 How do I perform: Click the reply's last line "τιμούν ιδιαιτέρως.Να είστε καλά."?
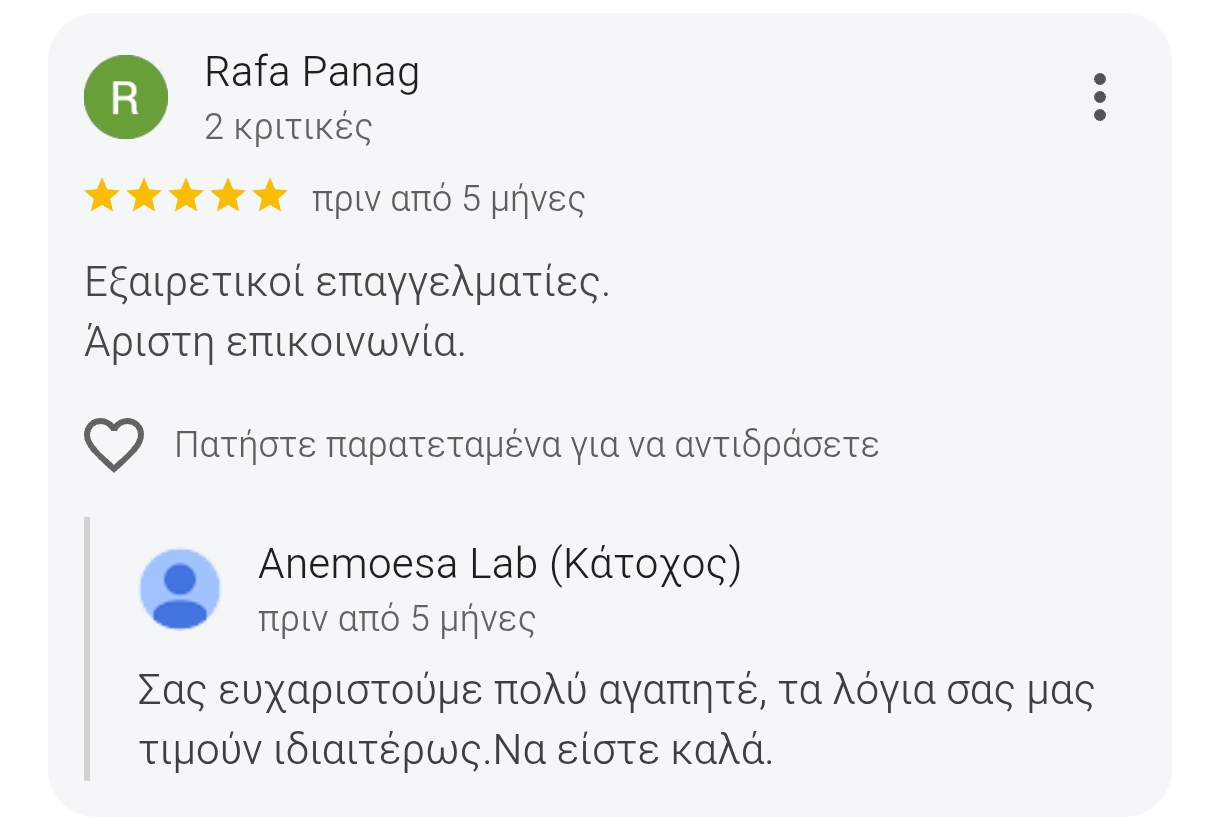pyautogui.click(x=456, y=751)
